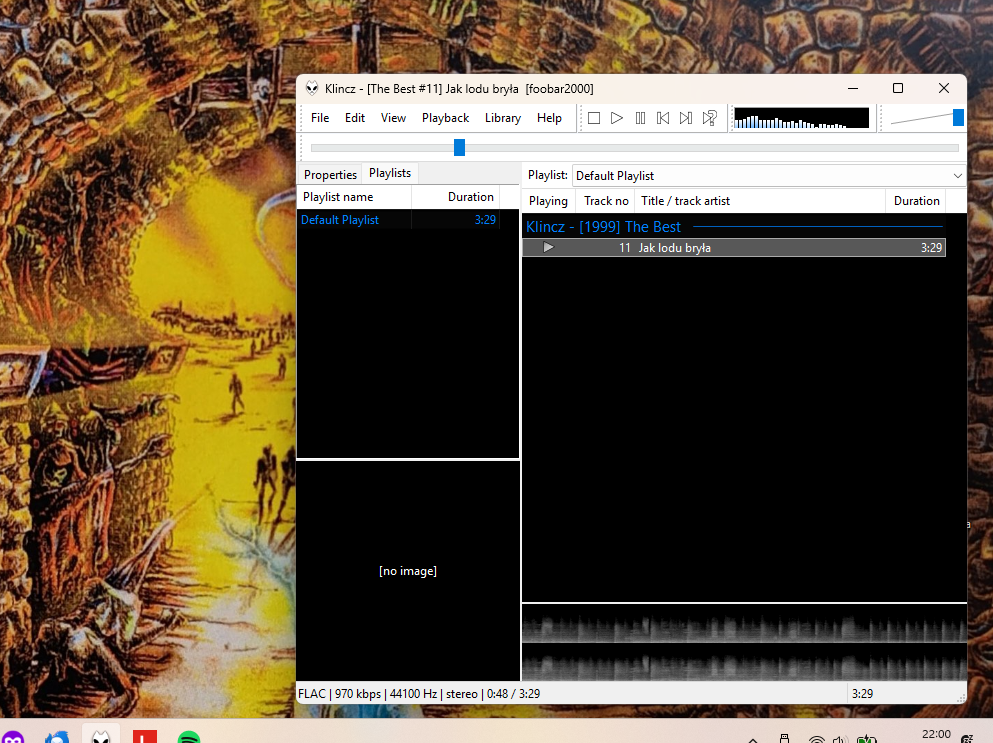Open the foobar2000 taskbar icon

tap(101, 736)
